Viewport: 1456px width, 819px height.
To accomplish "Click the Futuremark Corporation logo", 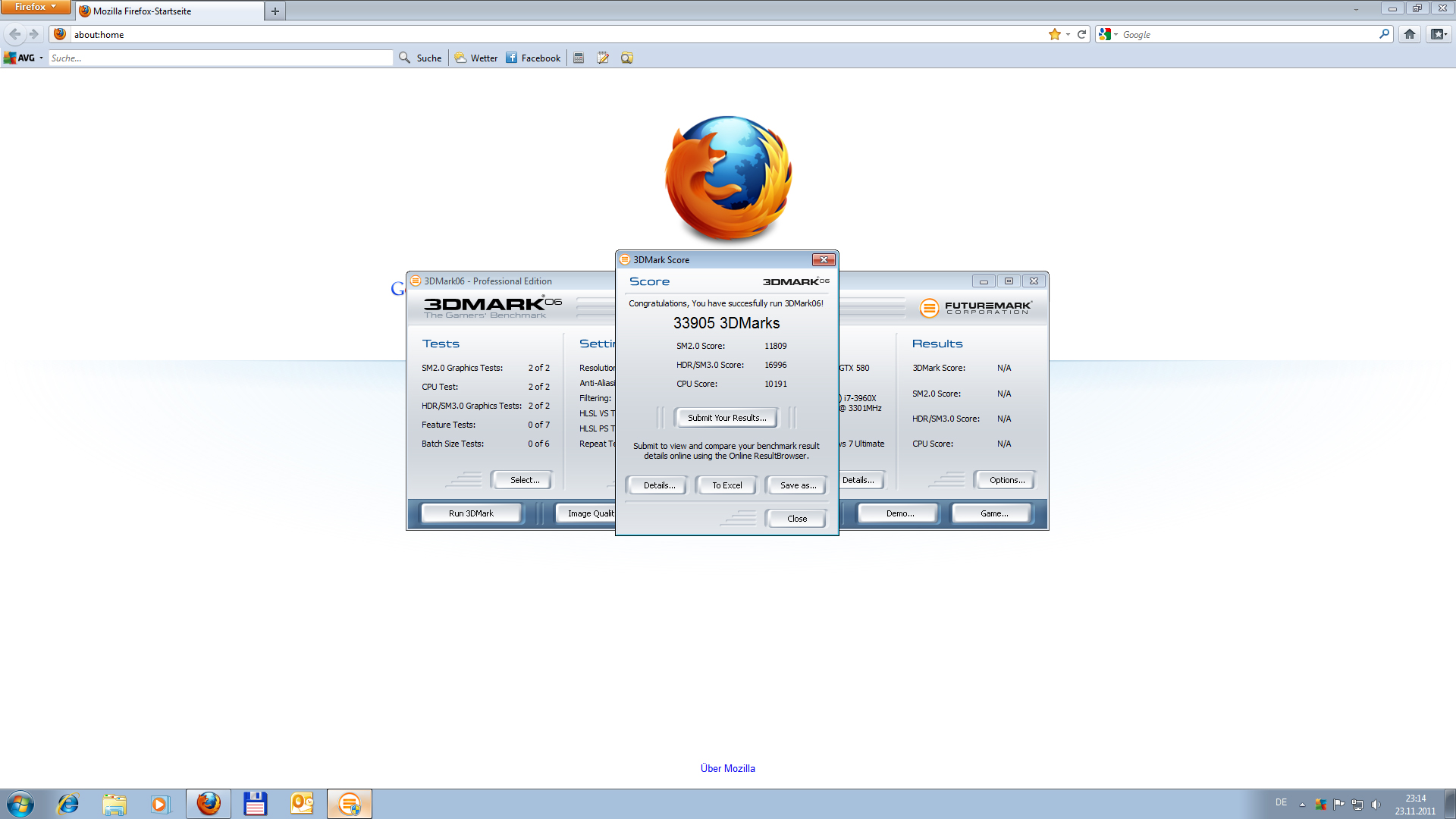I will [x=976, y=308].
